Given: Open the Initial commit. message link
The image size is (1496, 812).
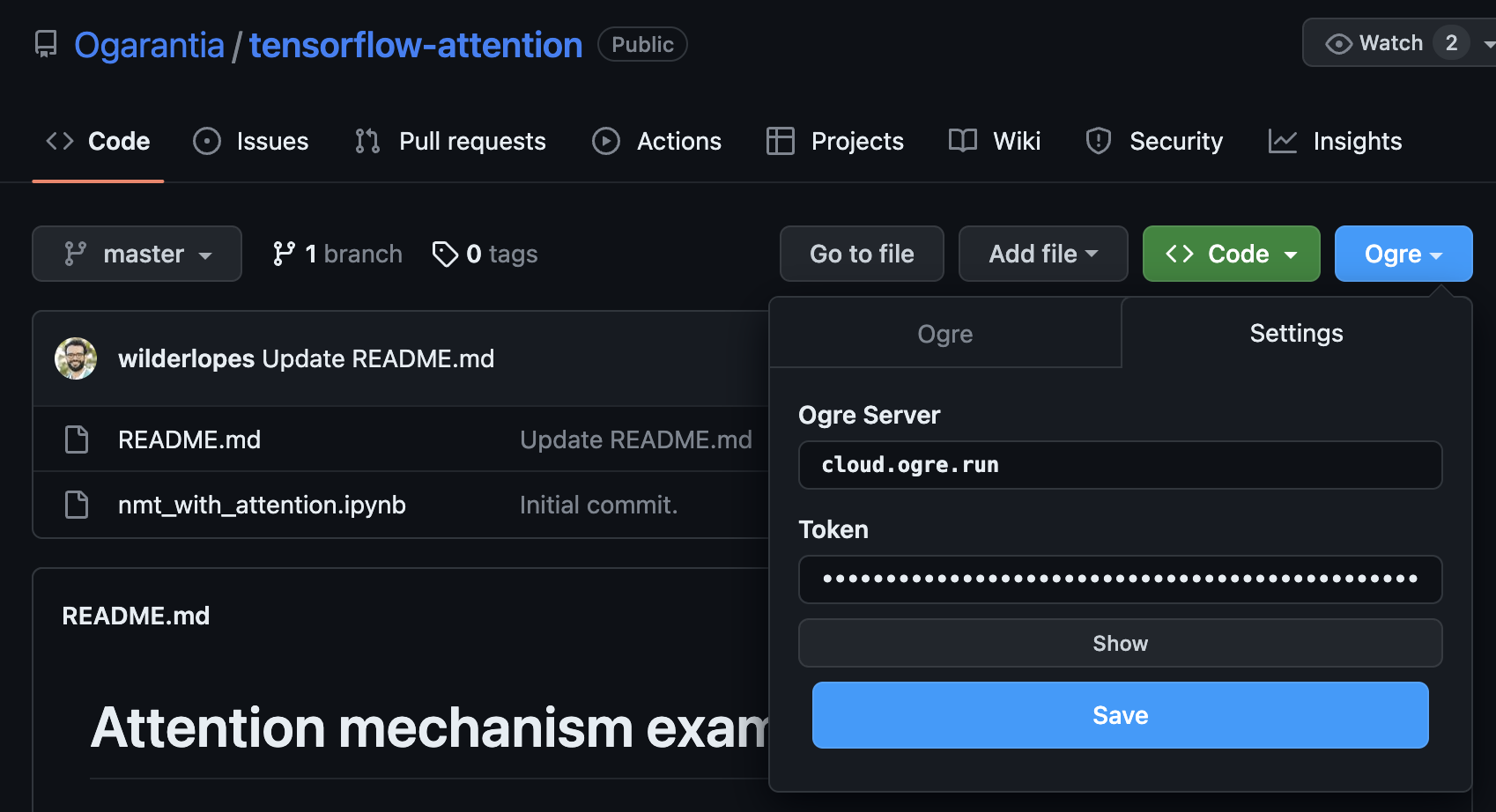Looking at the screenshot, I should coord(599,505).
